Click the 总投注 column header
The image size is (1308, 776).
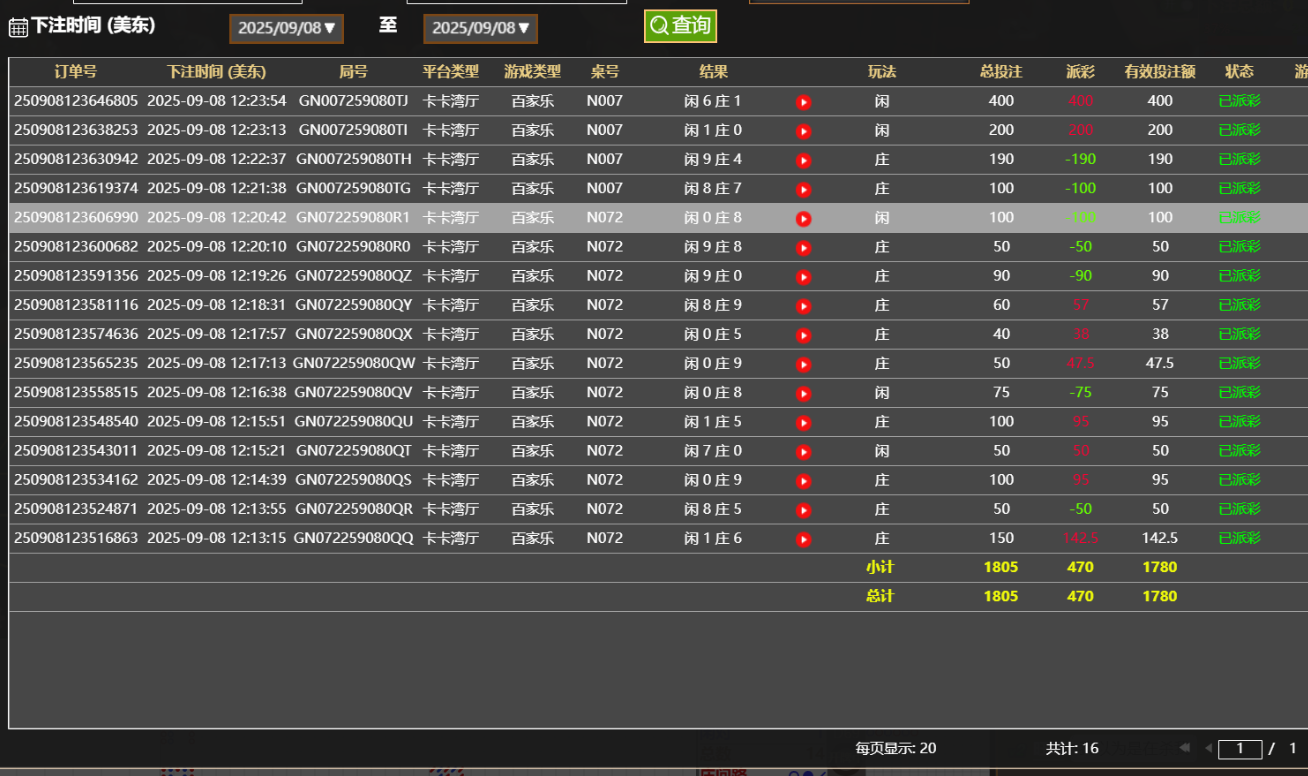pos(1000,72)
